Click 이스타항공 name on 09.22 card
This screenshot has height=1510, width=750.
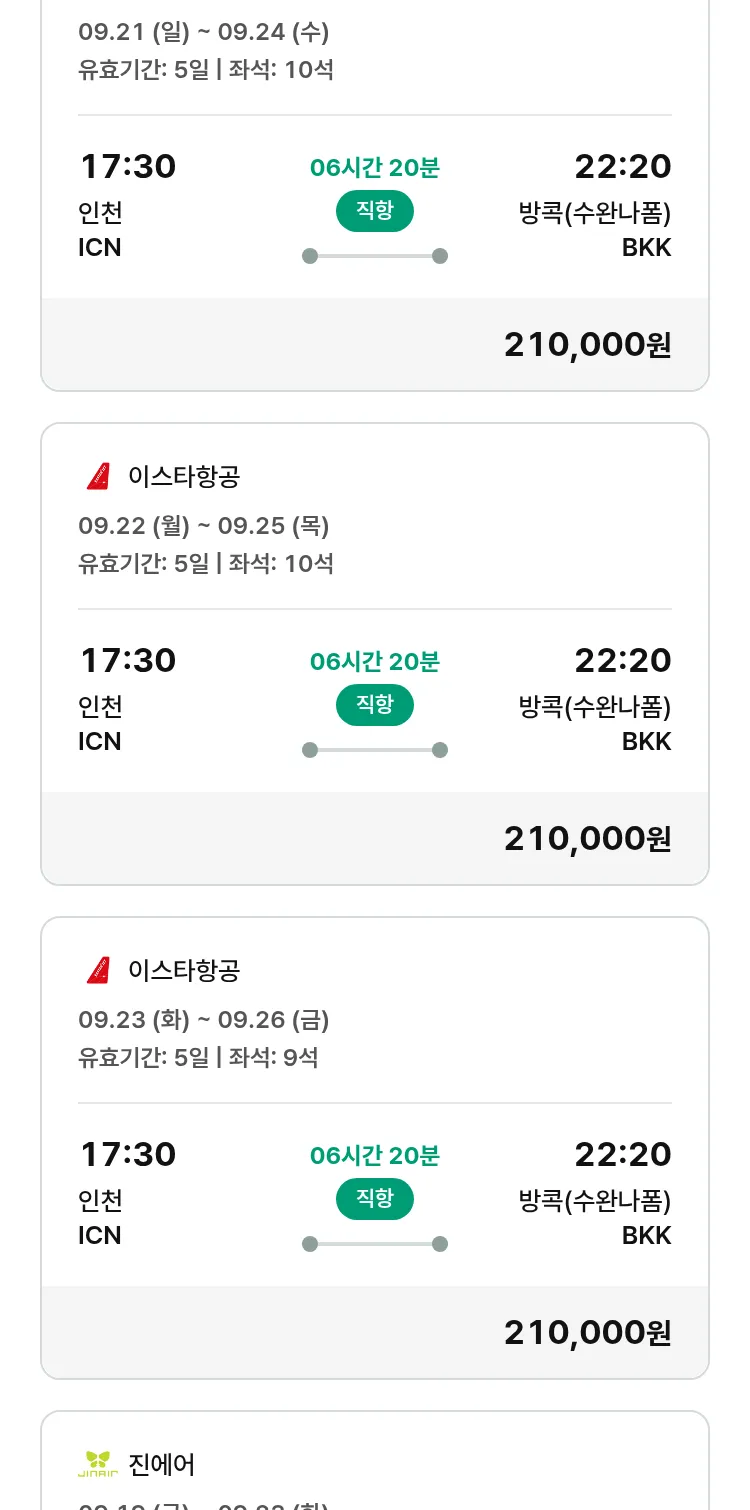click(x=184, y=477)
